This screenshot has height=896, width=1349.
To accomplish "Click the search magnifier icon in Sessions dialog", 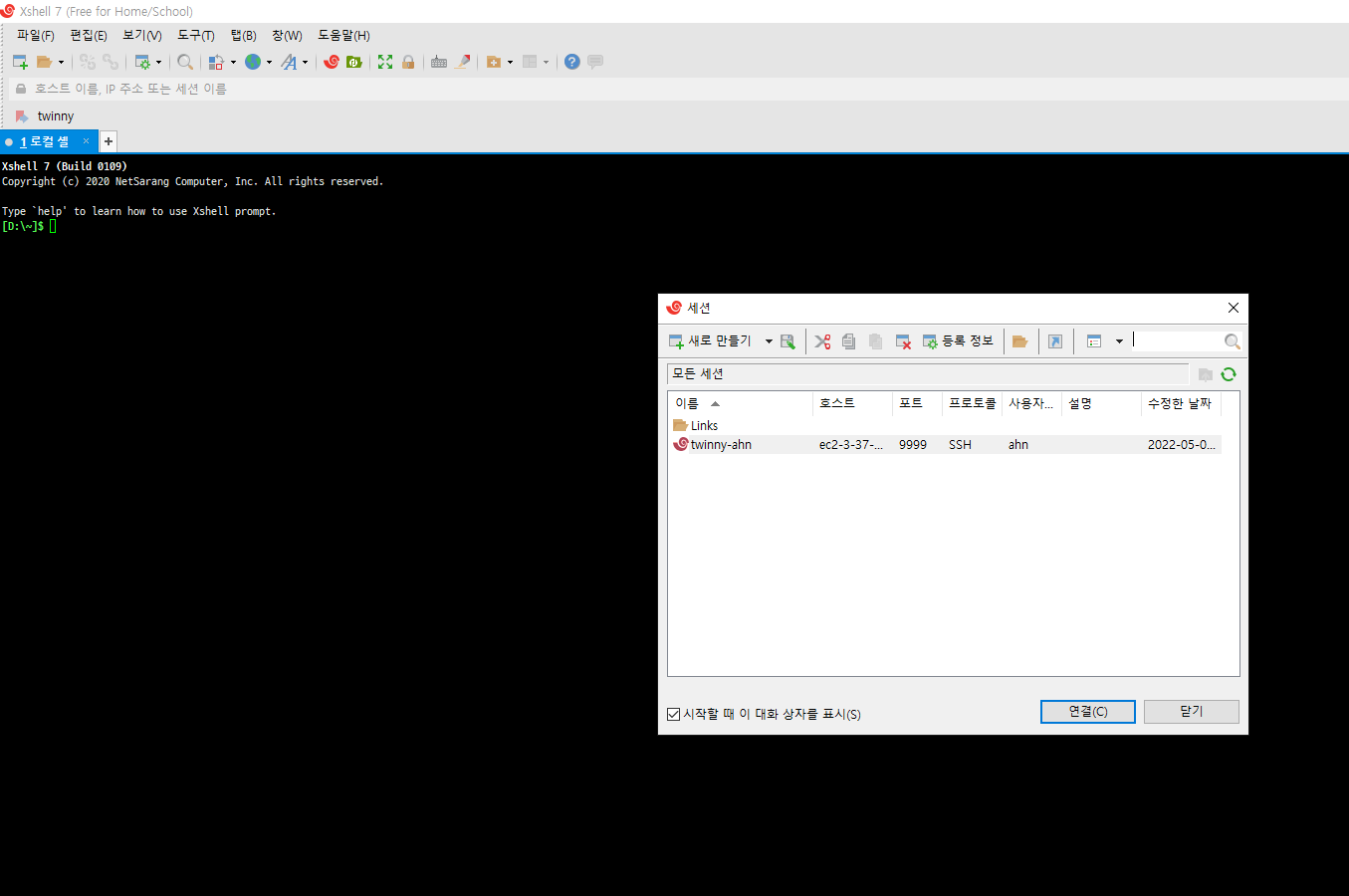I will (1233, 341).
